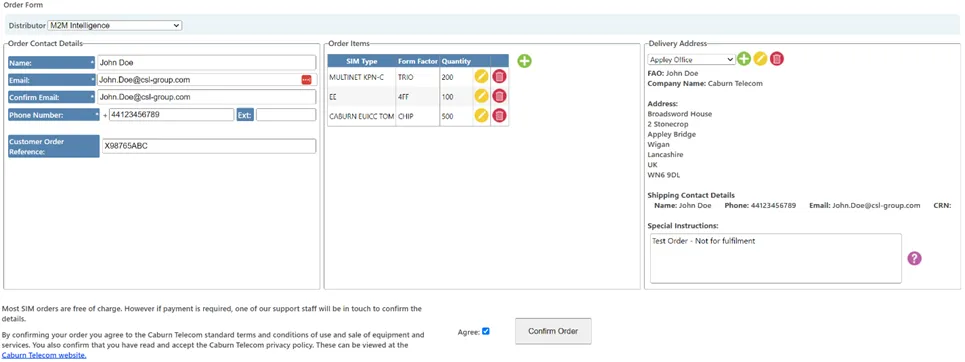Delete the CABURN EUICC TOM item

coord(500,115)
